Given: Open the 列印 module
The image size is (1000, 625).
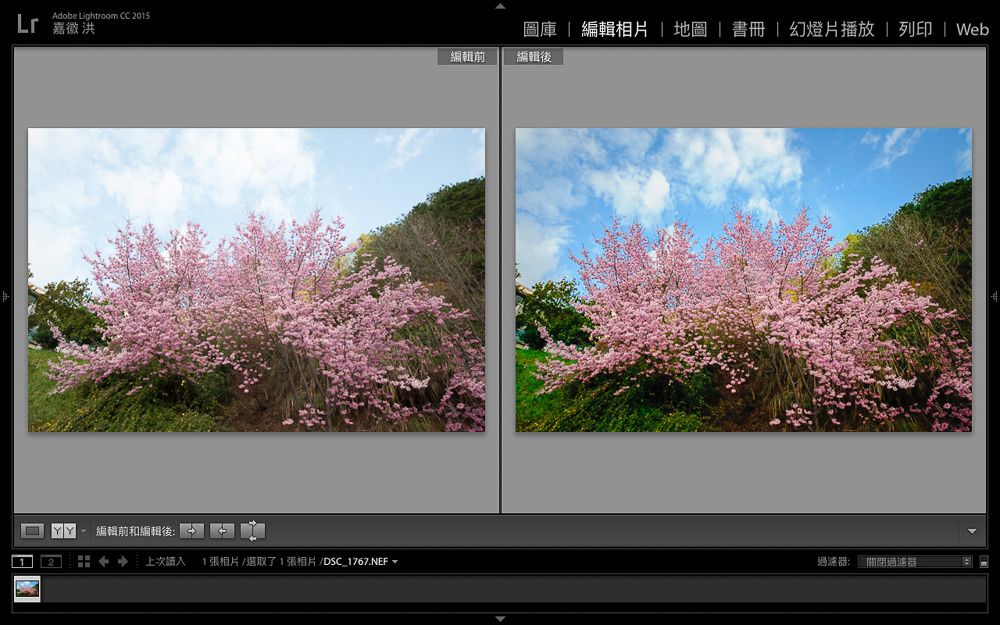Looking at the screenshot, I should [915, 29].
